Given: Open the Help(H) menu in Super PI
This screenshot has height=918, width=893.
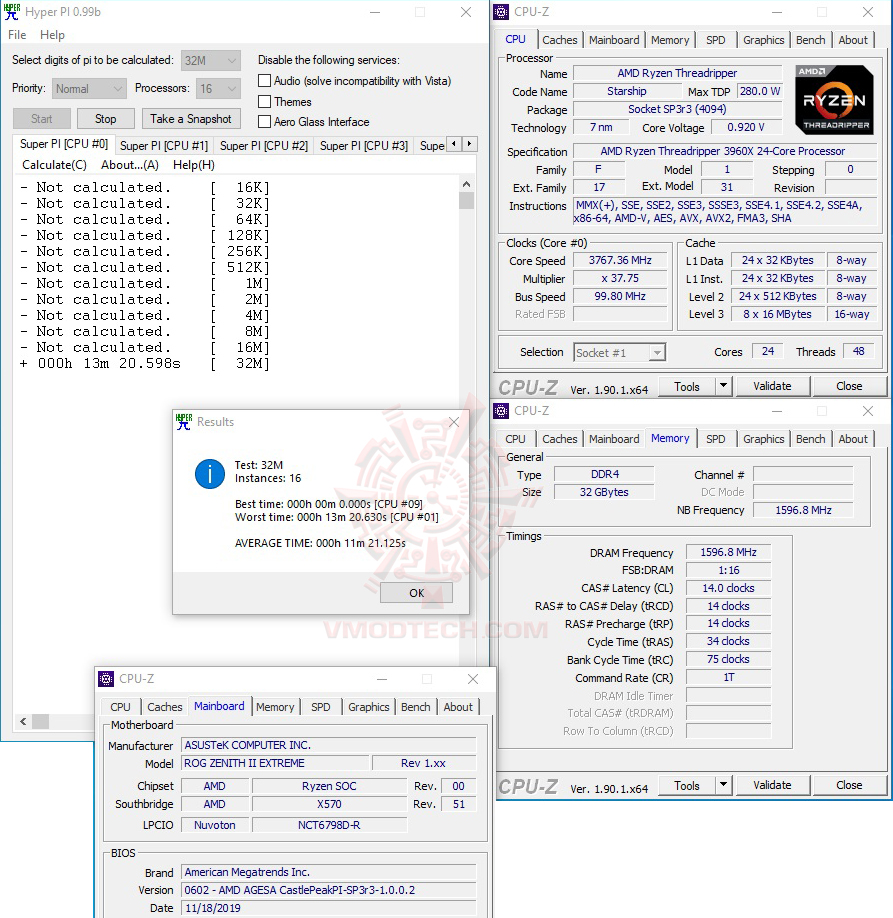Looking at the screenshot, I should tap(194, 165).
